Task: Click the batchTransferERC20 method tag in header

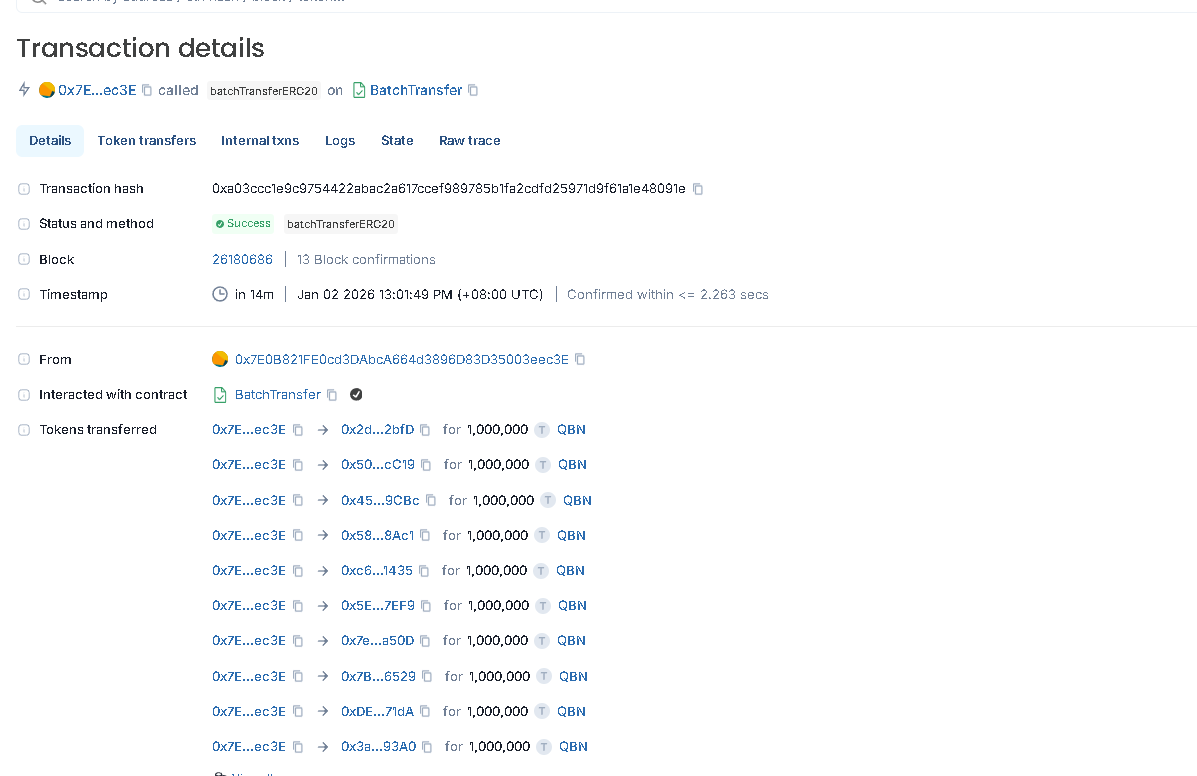Action: pos(263,91)
